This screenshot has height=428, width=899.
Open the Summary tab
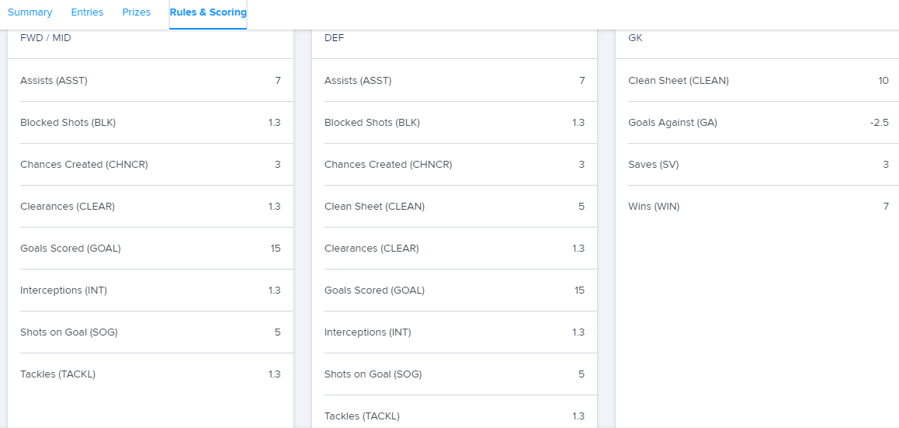click(x=30, y=12)
